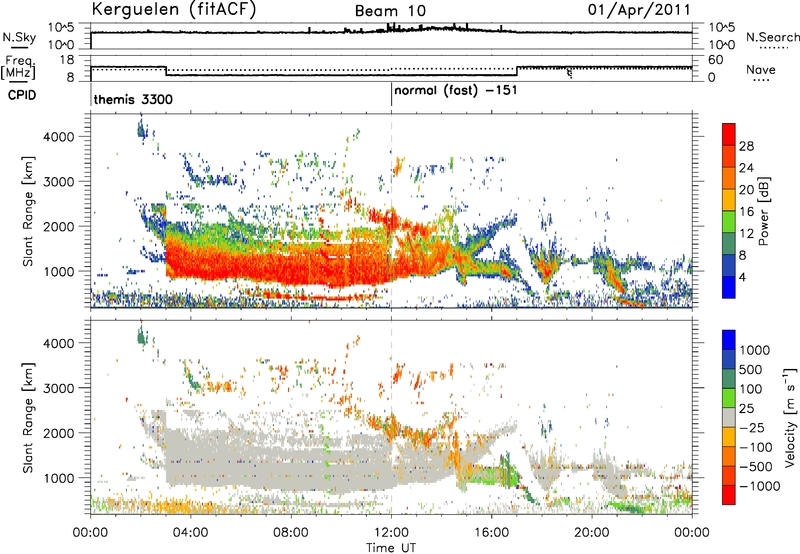Click "4000" range tick of velocity panel
The image size is (800, 554).
(x=59, y=343)
